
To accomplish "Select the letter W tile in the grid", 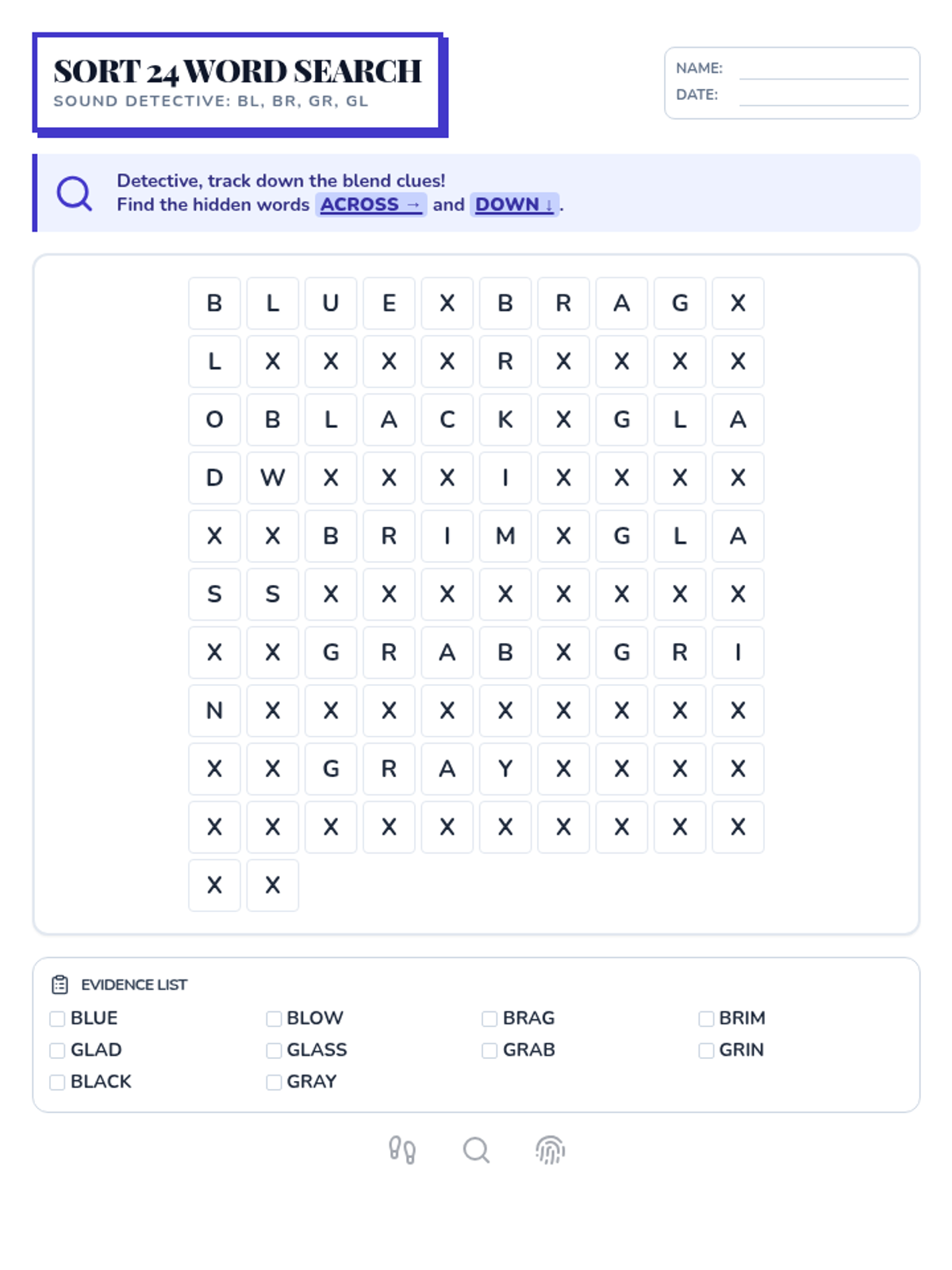I will click(x=273, y=478).
